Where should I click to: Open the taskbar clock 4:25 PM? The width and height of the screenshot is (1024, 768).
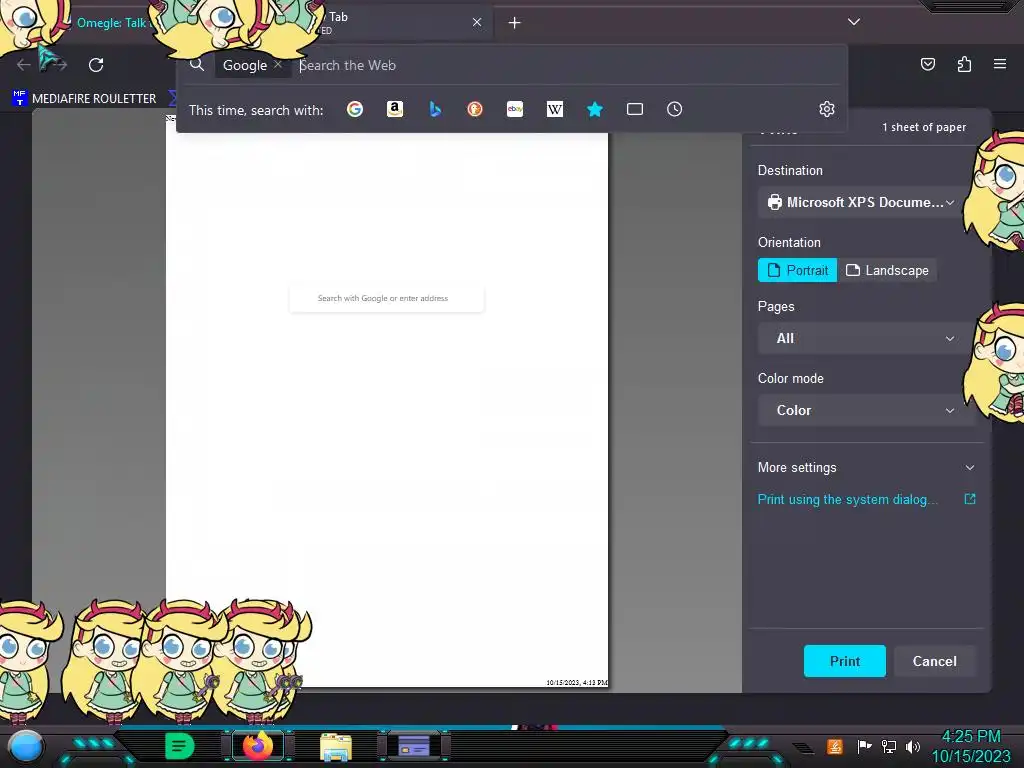[971, 746]
